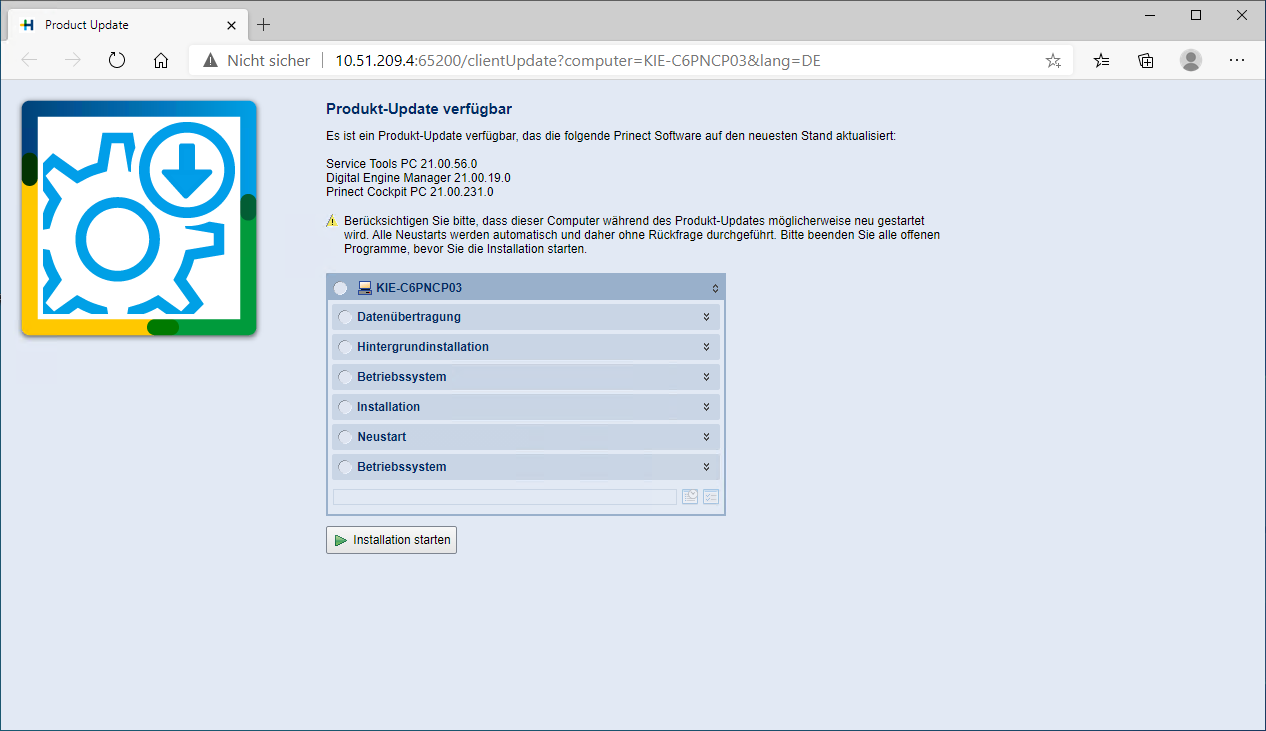Click the installation progress bar
This screenshot has width=1266, height=731.
pos(505,497)
